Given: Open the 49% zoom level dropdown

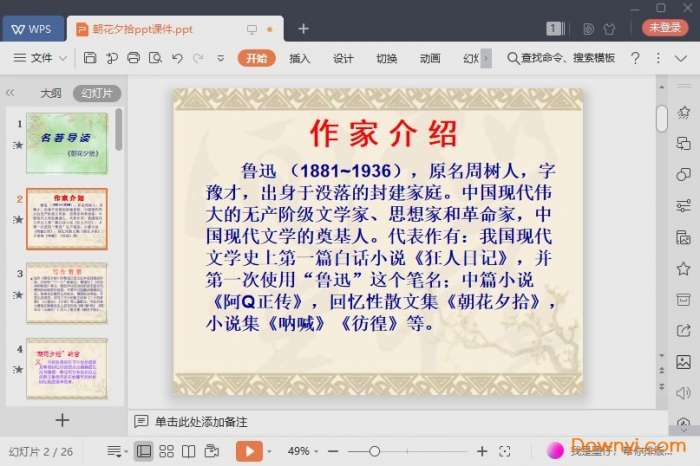Looking at the screenshot, I should 303,451.
